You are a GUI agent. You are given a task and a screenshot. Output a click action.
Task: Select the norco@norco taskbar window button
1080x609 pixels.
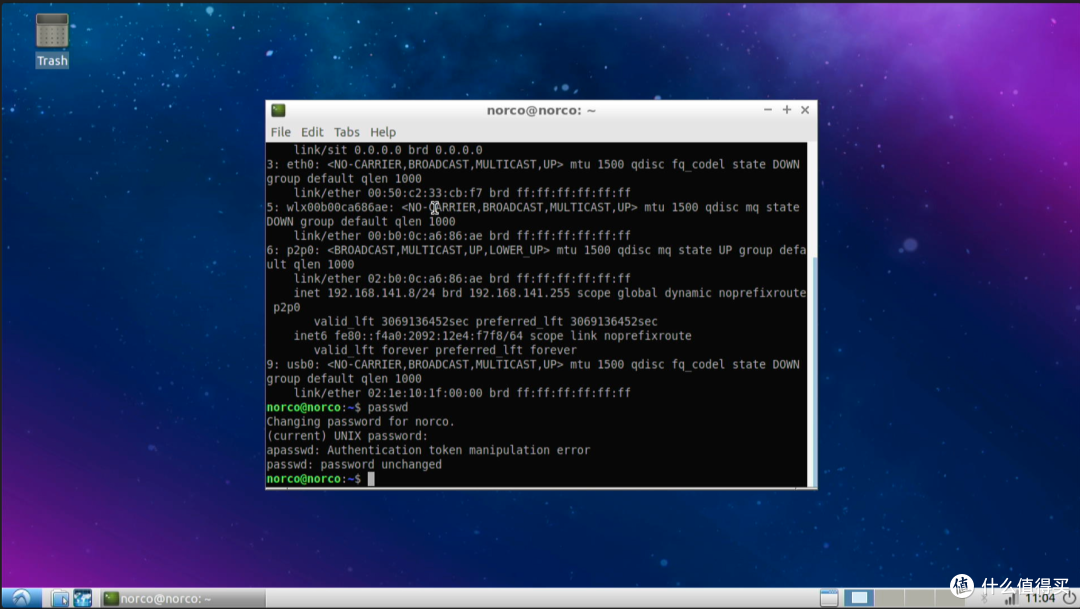pos(183,599)
